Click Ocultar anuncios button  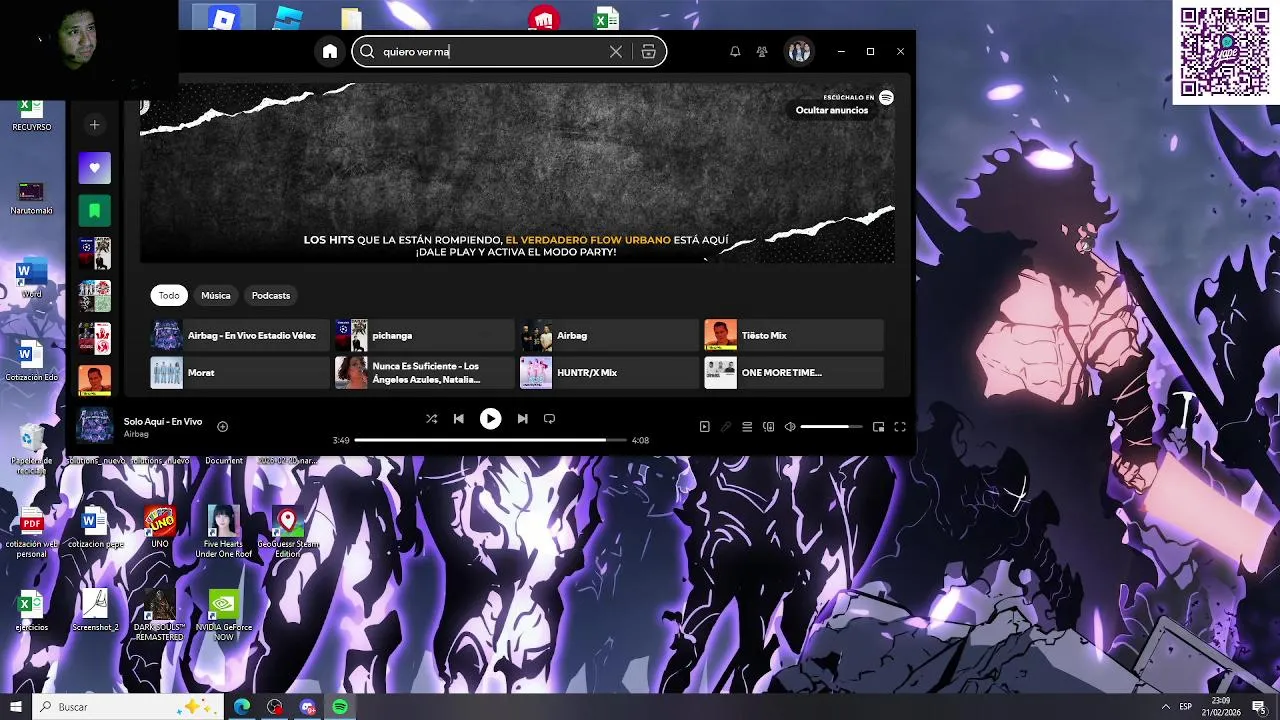(832, 110)
